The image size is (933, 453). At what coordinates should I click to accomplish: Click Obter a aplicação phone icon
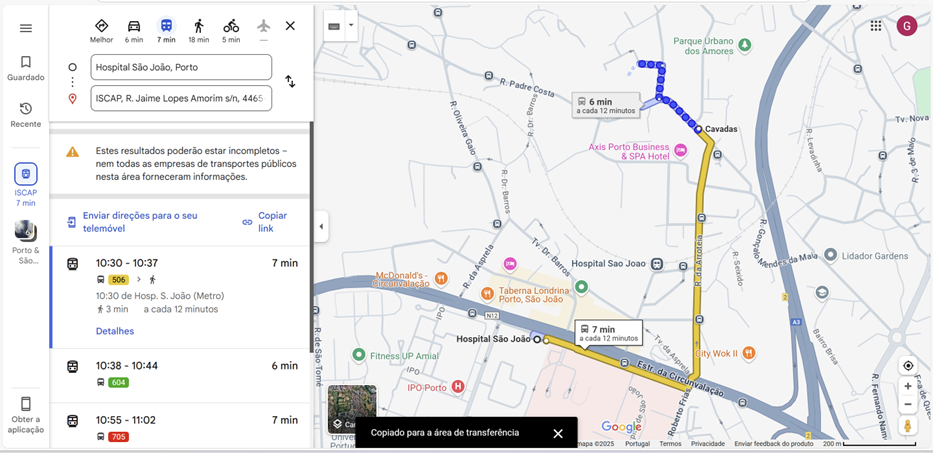pos(26,404)
